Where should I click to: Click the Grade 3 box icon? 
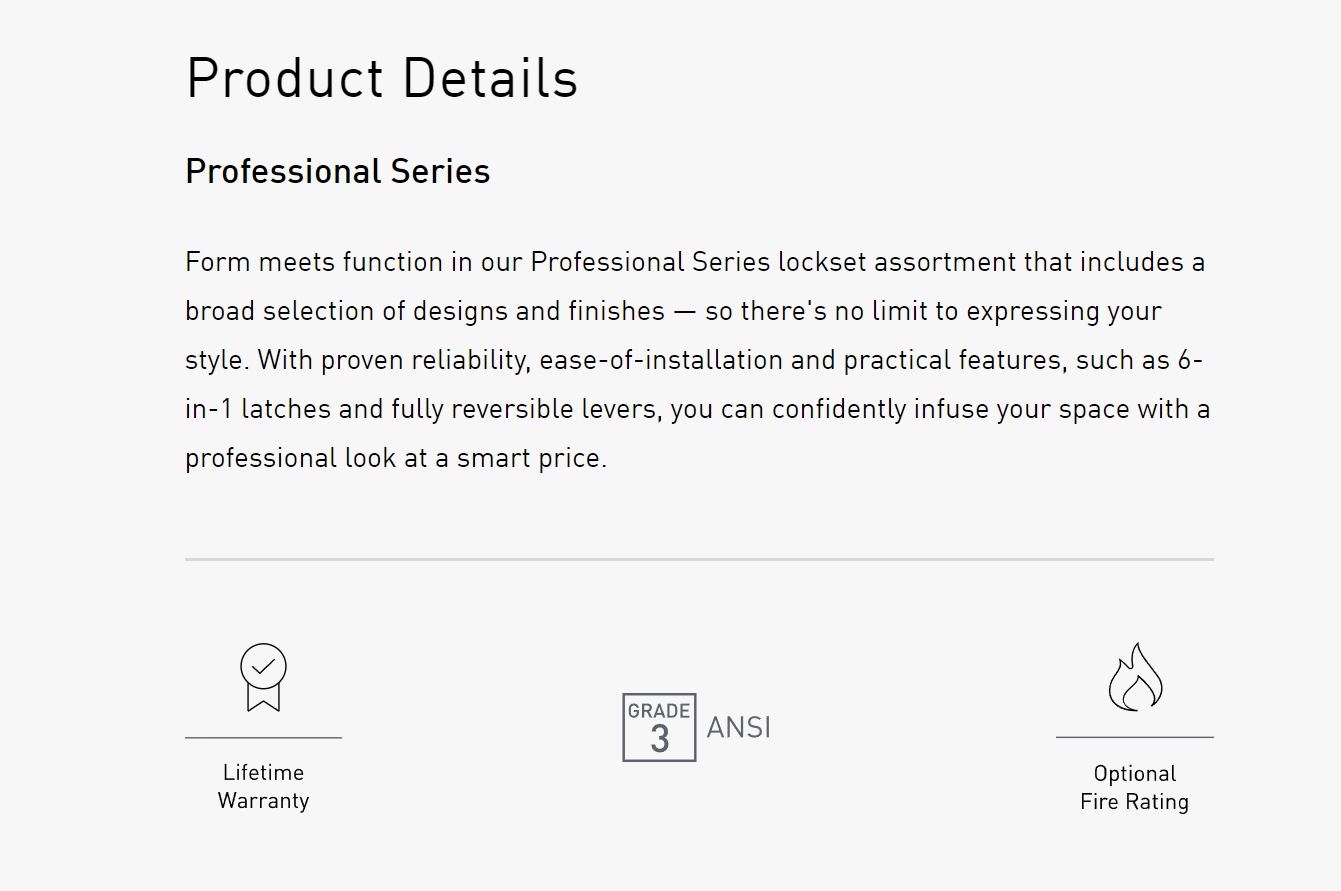tap(659, 727)
